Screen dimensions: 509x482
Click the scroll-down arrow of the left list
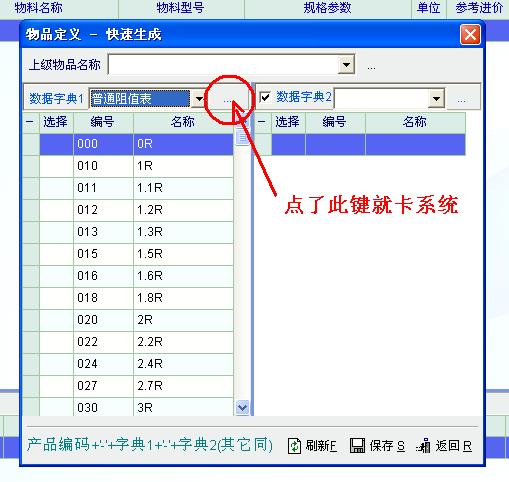pyautogui.click(x=242, y=408)
